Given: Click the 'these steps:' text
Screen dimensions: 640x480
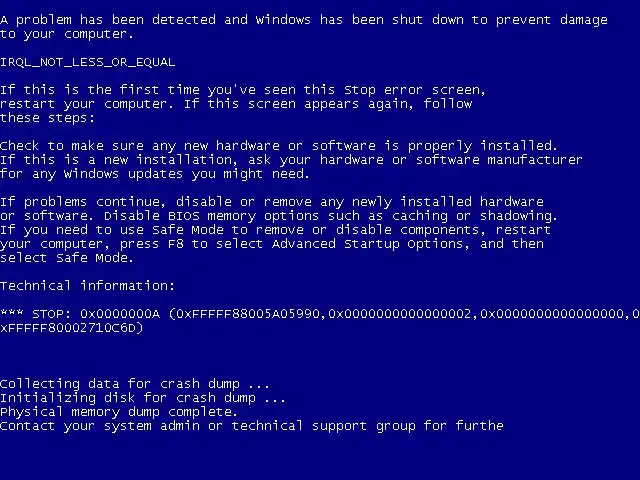Looking at the screenshot, I should (x=47, y=118).
